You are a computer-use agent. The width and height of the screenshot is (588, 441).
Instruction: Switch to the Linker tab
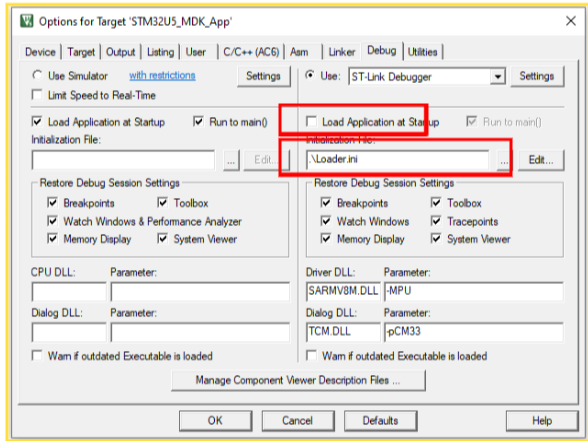pyautogui.click(x=342, y=52)
